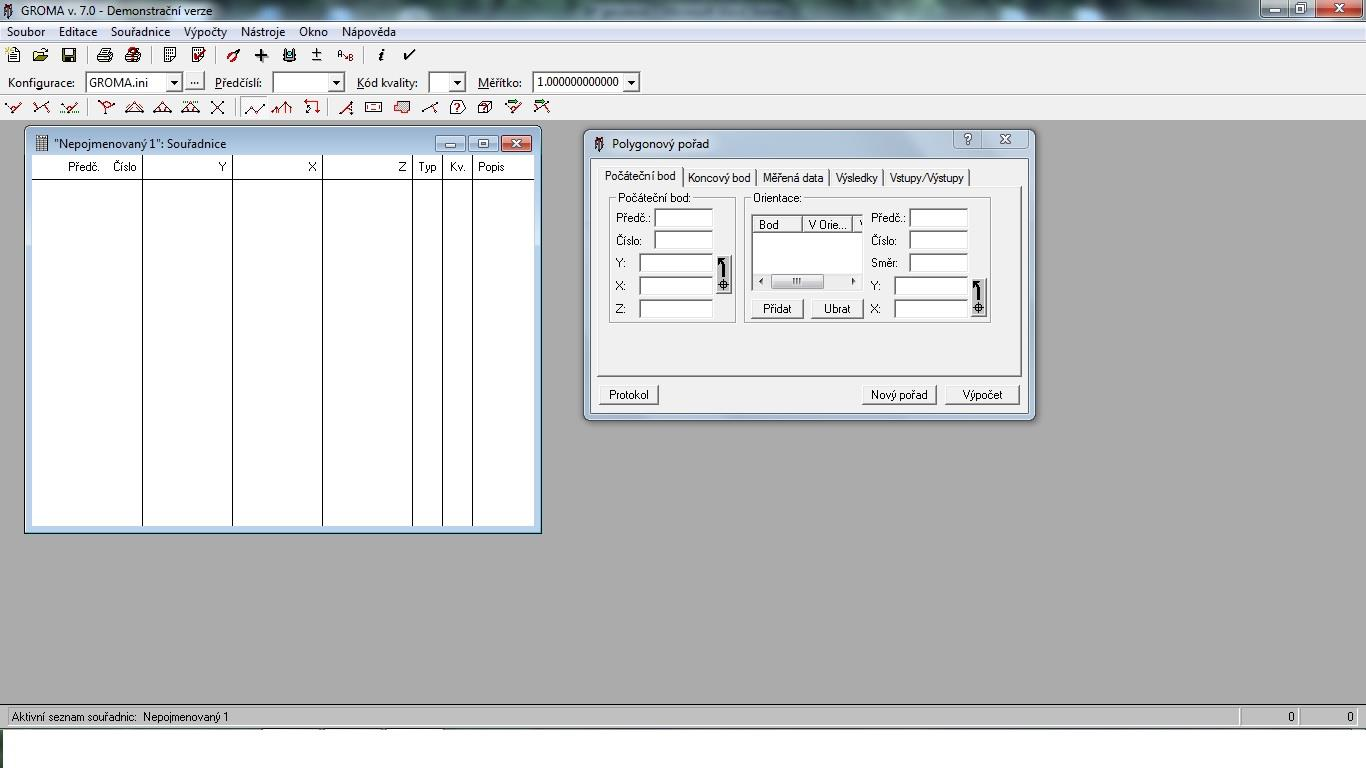The image size is (1366, 768).
Task: Open the Měřítko dropdown
Action: [631, 82]
